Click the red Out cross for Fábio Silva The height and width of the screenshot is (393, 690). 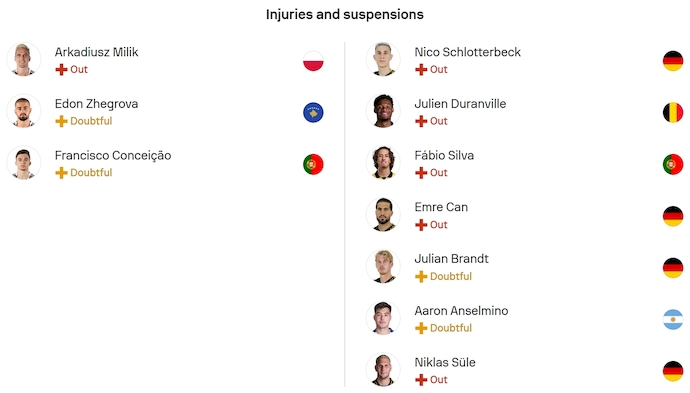pyautogui.click(x=421, y=173)
